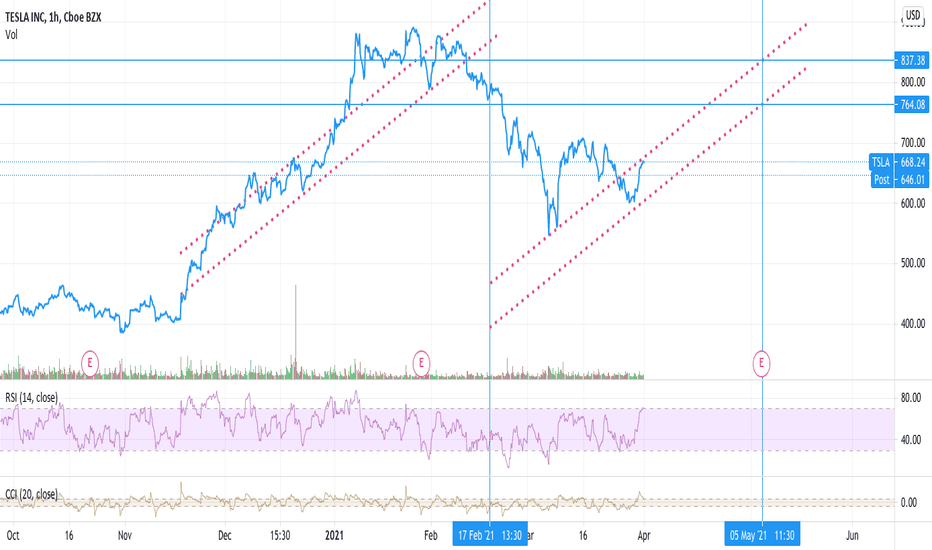
Task: Click the Vol indicator label
Action: [x=11, y=34]
